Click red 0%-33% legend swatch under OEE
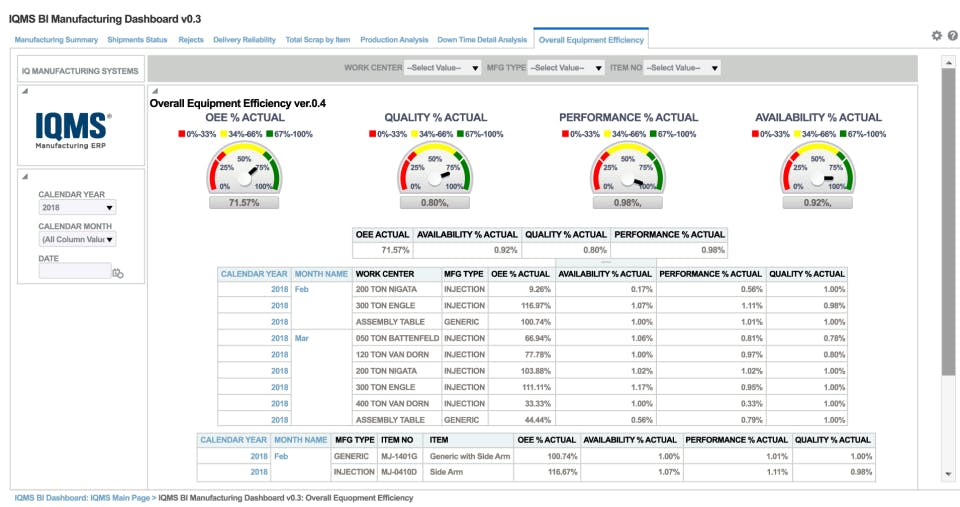The height and width of the screenshot is (507, 960). (182, 134)
